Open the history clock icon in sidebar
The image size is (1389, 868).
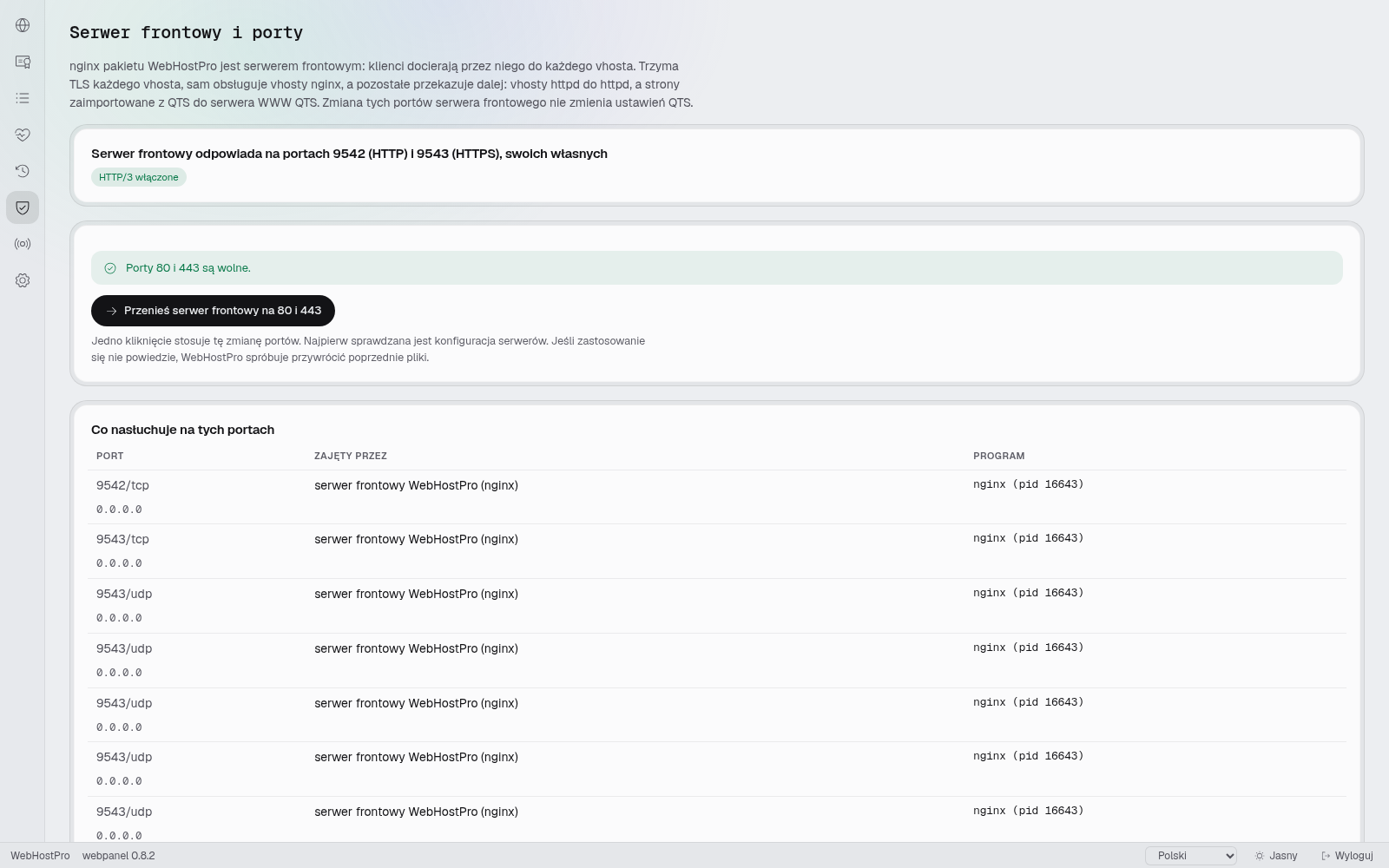click(23, 171)
